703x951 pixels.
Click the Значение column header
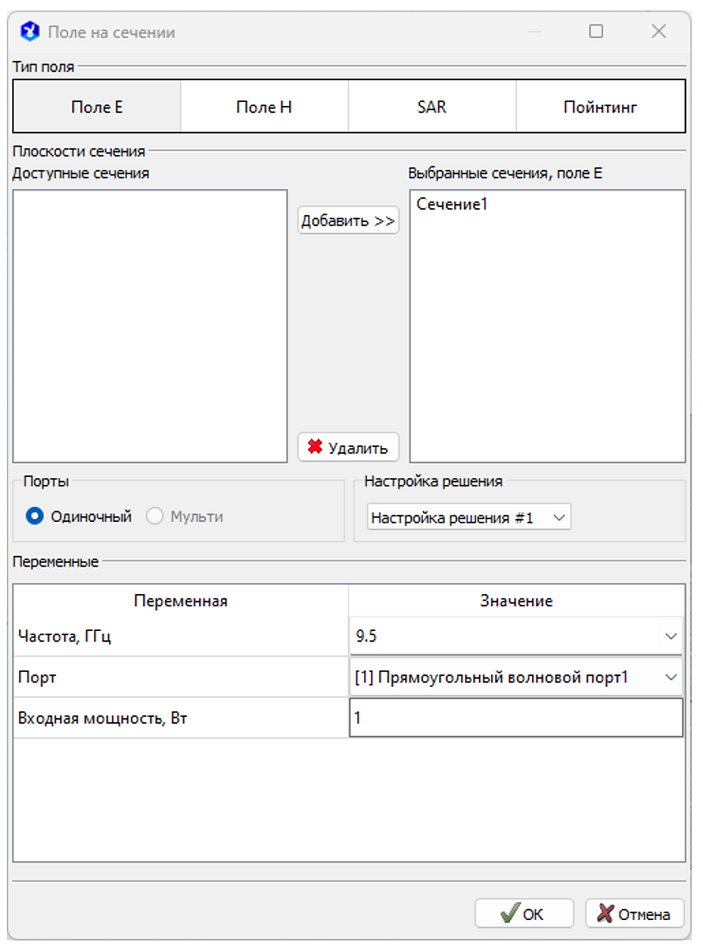pyautogui.click(x=517, y=600)
